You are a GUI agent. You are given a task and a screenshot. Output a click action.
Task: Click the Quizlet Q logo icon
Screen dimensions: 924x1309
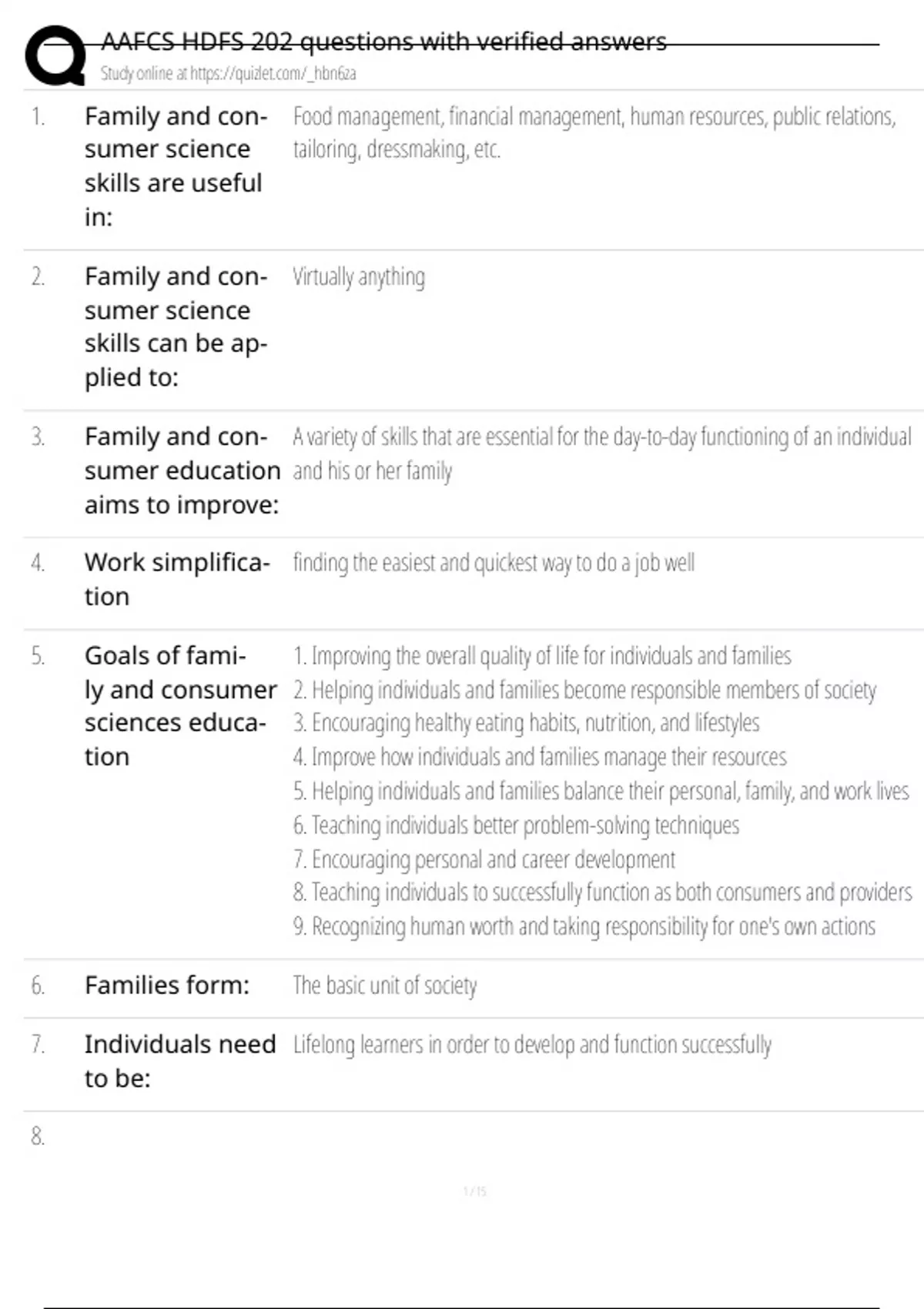55,55
